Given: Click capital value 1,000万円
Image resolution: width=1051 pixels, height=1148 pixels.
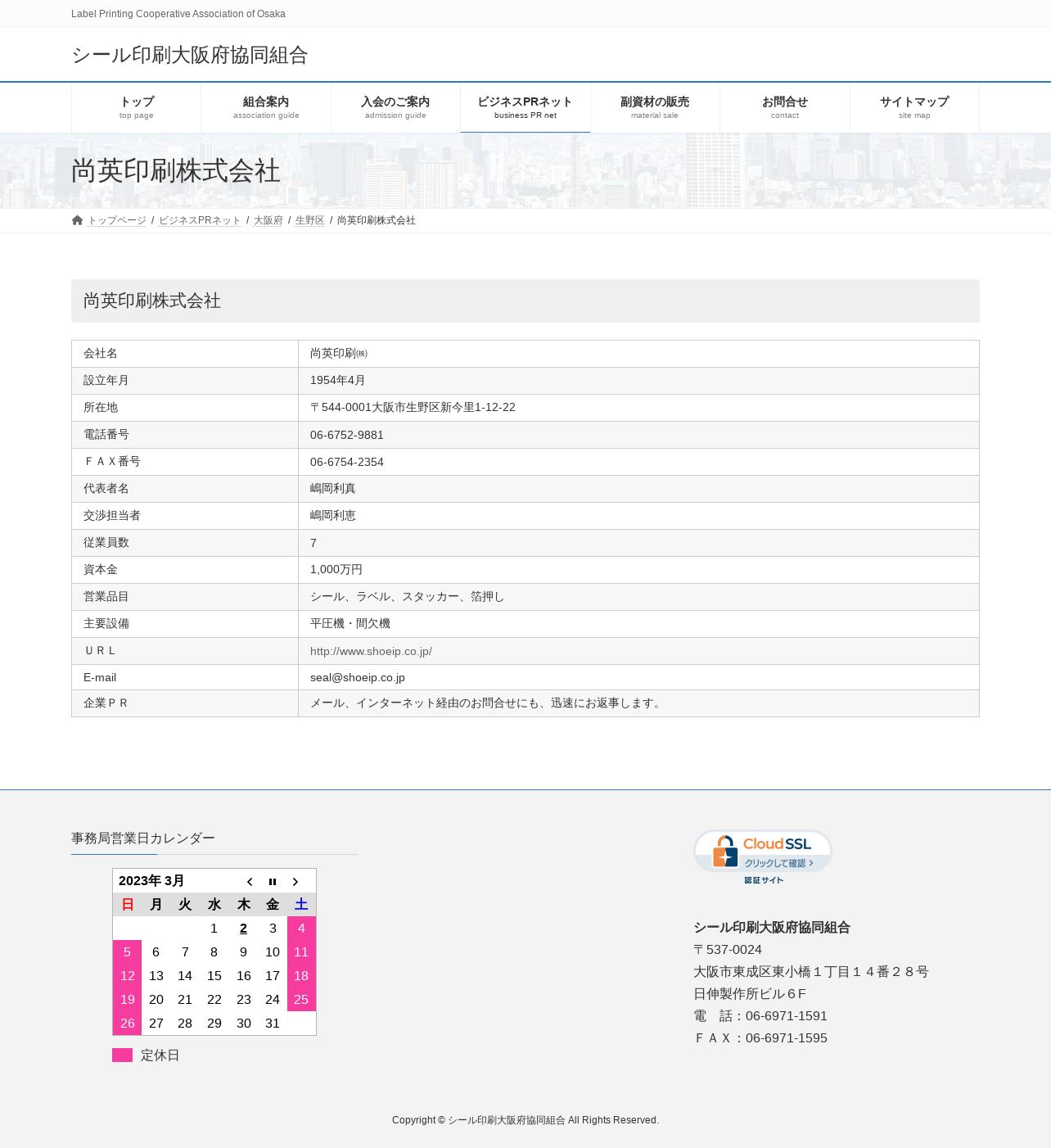Looking at the screenshot, I should [336, 569].
